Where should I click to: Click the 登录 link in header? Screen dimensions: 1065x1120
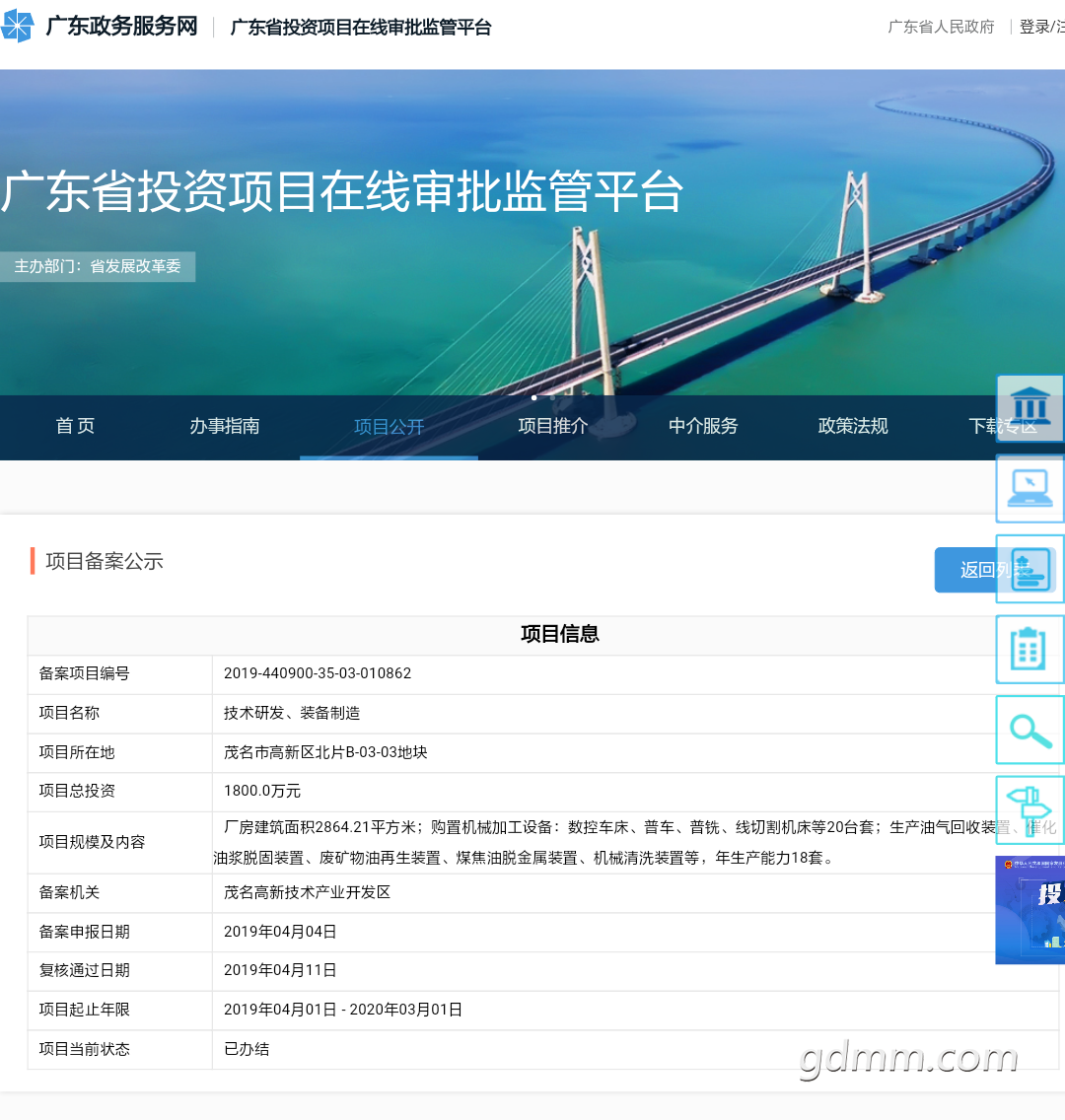[1033, 28]
